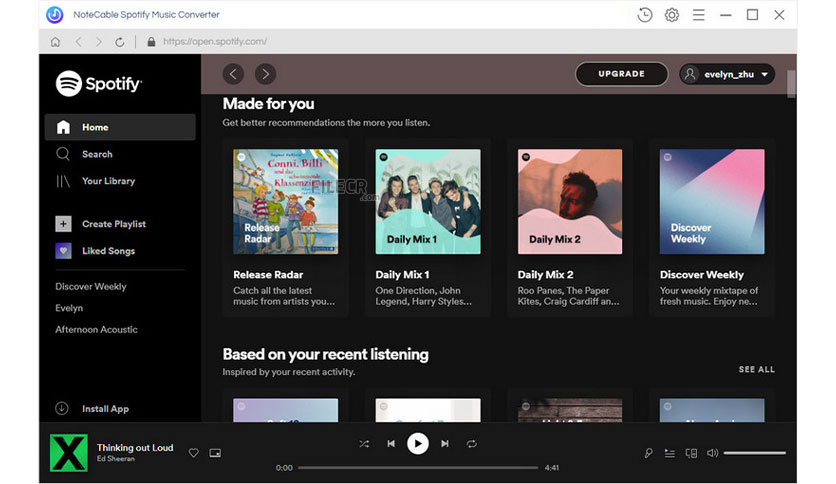Image resolution: width=836 pixels, height=484 pixels.
Task: Click Daily Mix 1 card title
Action: pyautogui.click(x=402, y=275)
